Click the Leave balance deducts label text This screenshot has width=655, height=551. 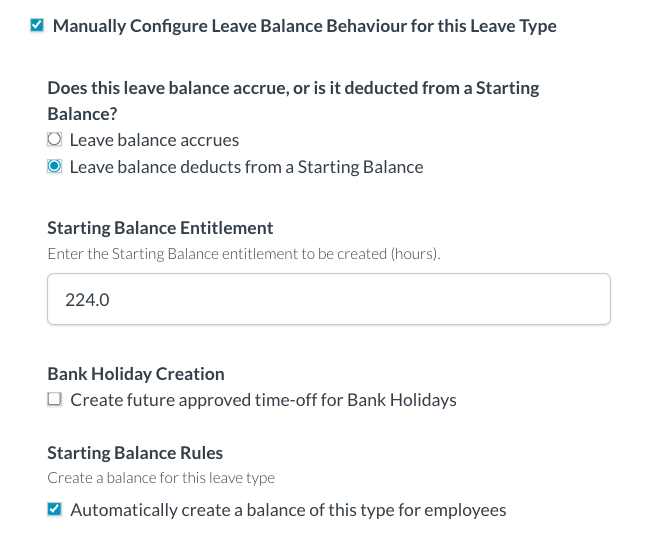246,167
